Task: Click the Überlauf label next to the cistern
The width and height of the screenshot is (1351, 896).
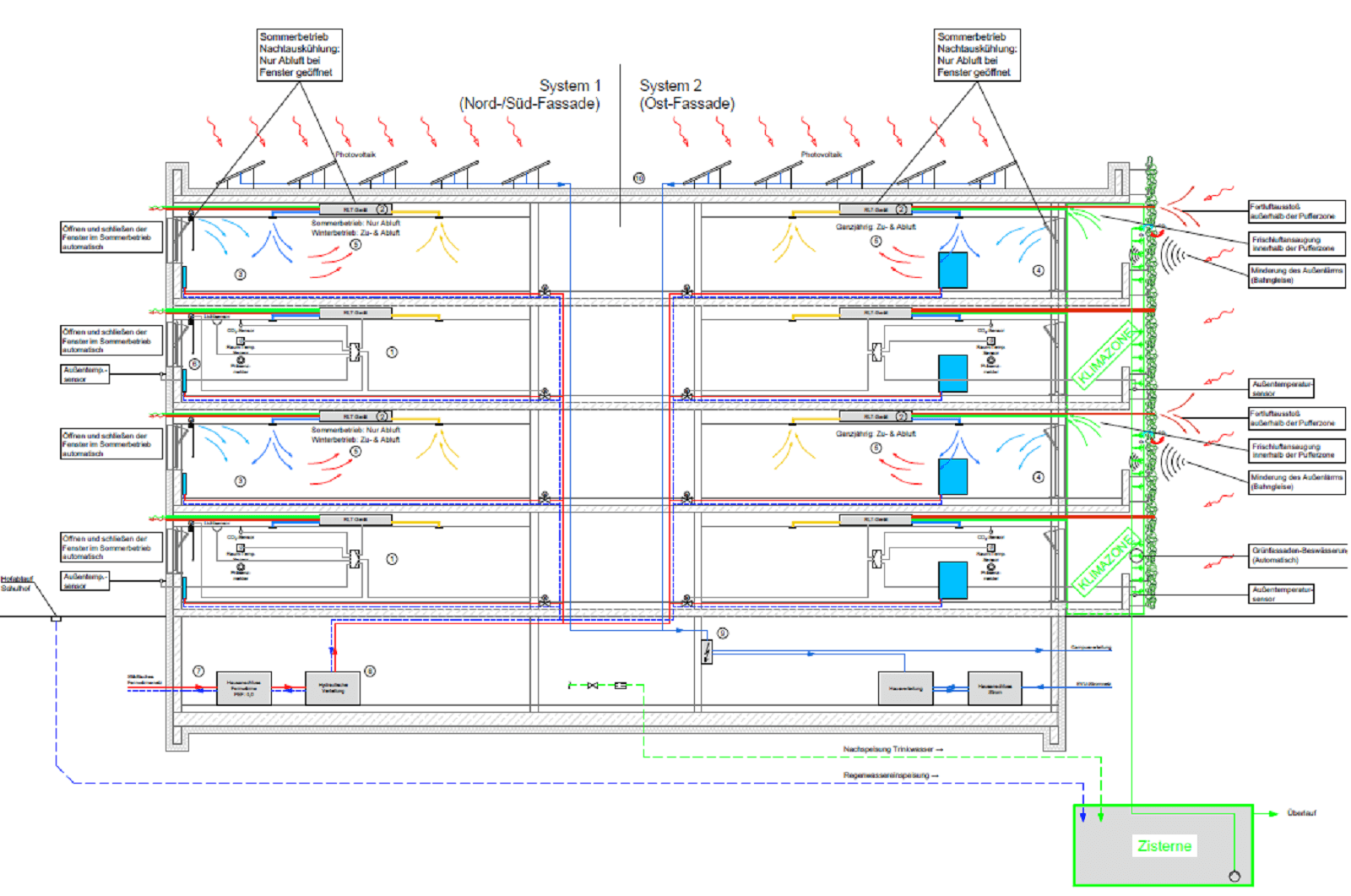Action: [1301, 813]
